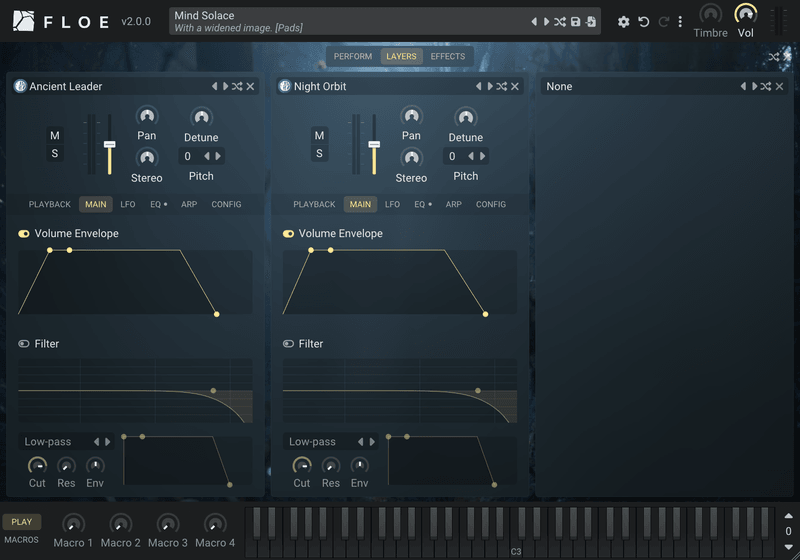The width and height of the screenshot is (800, 560).
Task: Randomize preset with top bar shuffle icon
Action: [x=560, y=22]
